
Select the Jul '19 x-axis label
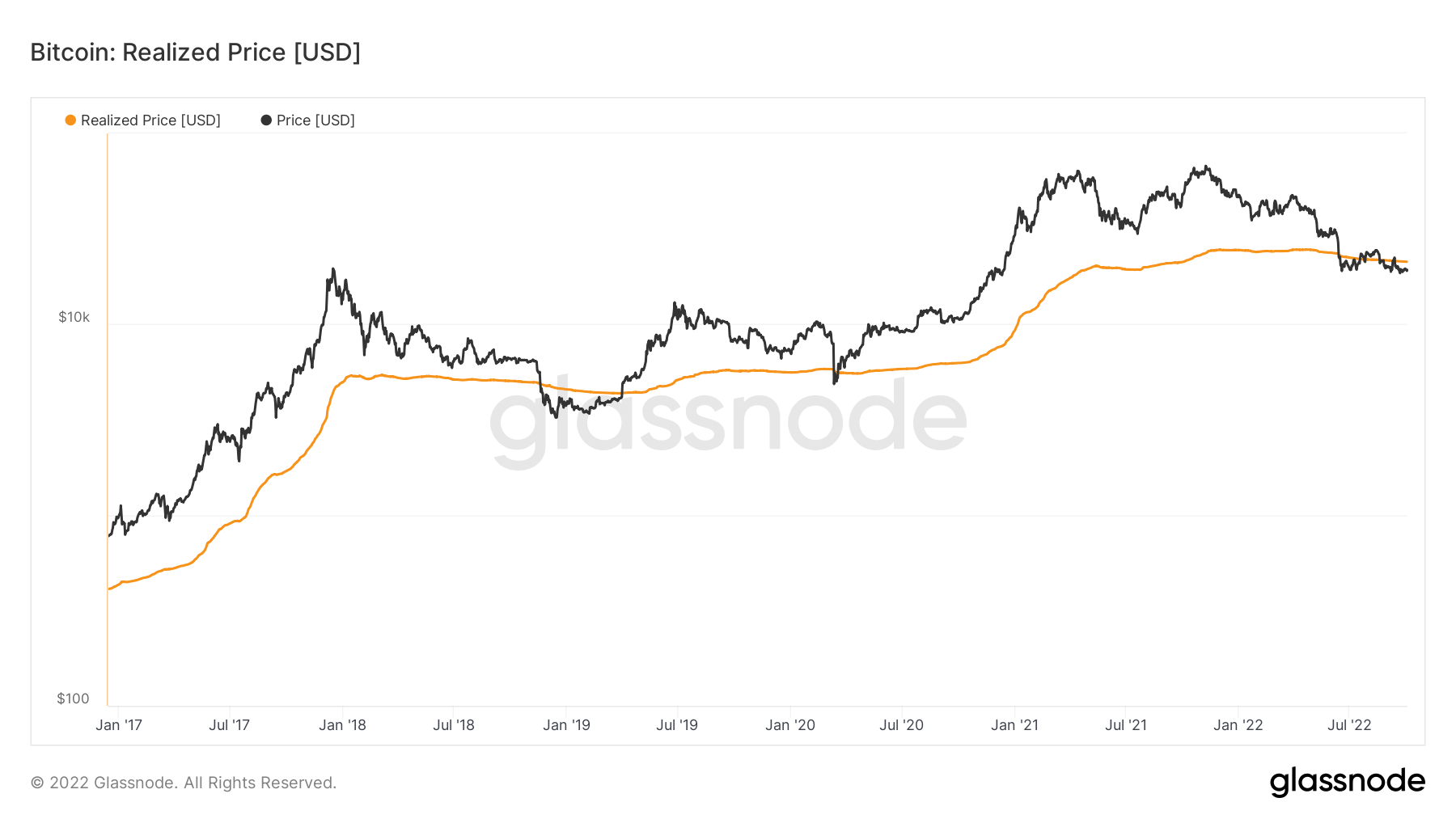pyautogui.click(x=677, y=725)
